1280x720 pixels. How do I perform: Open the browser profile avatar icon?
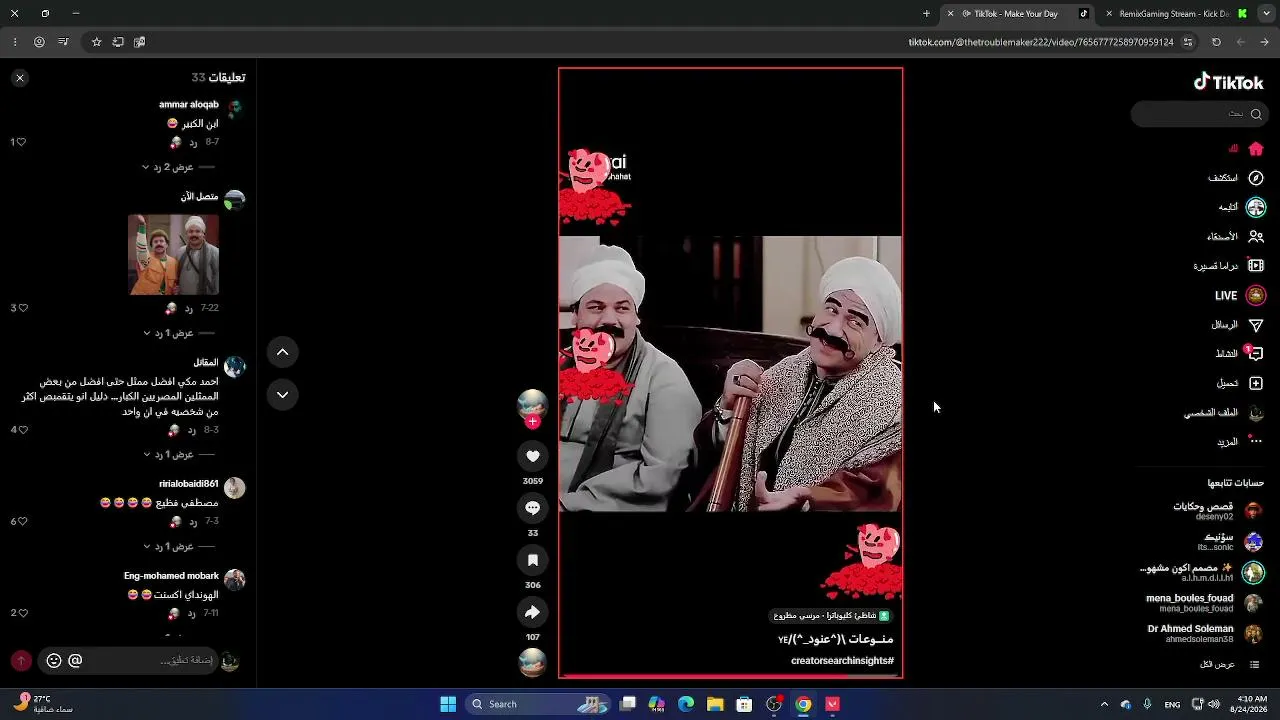coord(39,42)
